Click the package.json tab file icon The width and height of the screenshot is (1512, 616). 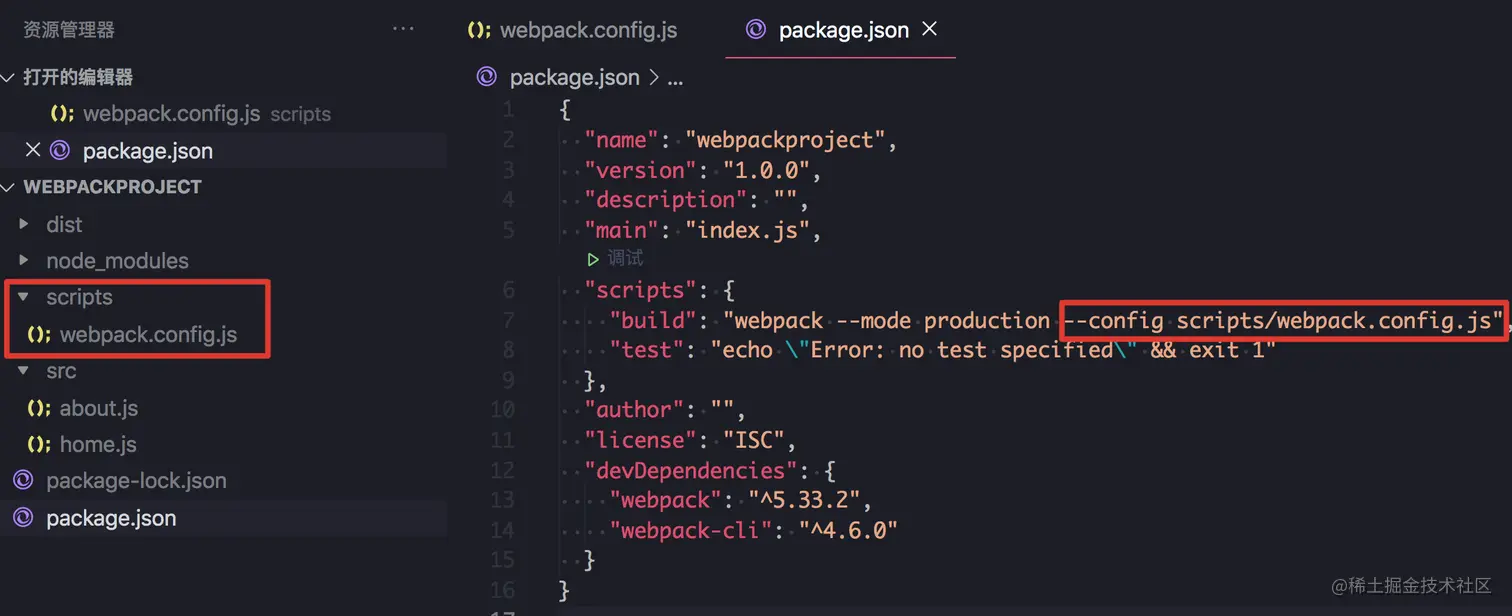pyautogui.click(x=756, y=30)
